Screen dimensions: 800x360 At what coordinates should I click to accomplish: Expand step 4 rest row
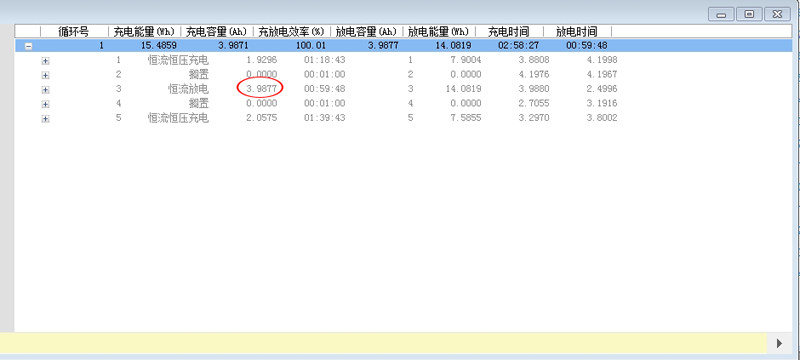[x=45, y=104]
